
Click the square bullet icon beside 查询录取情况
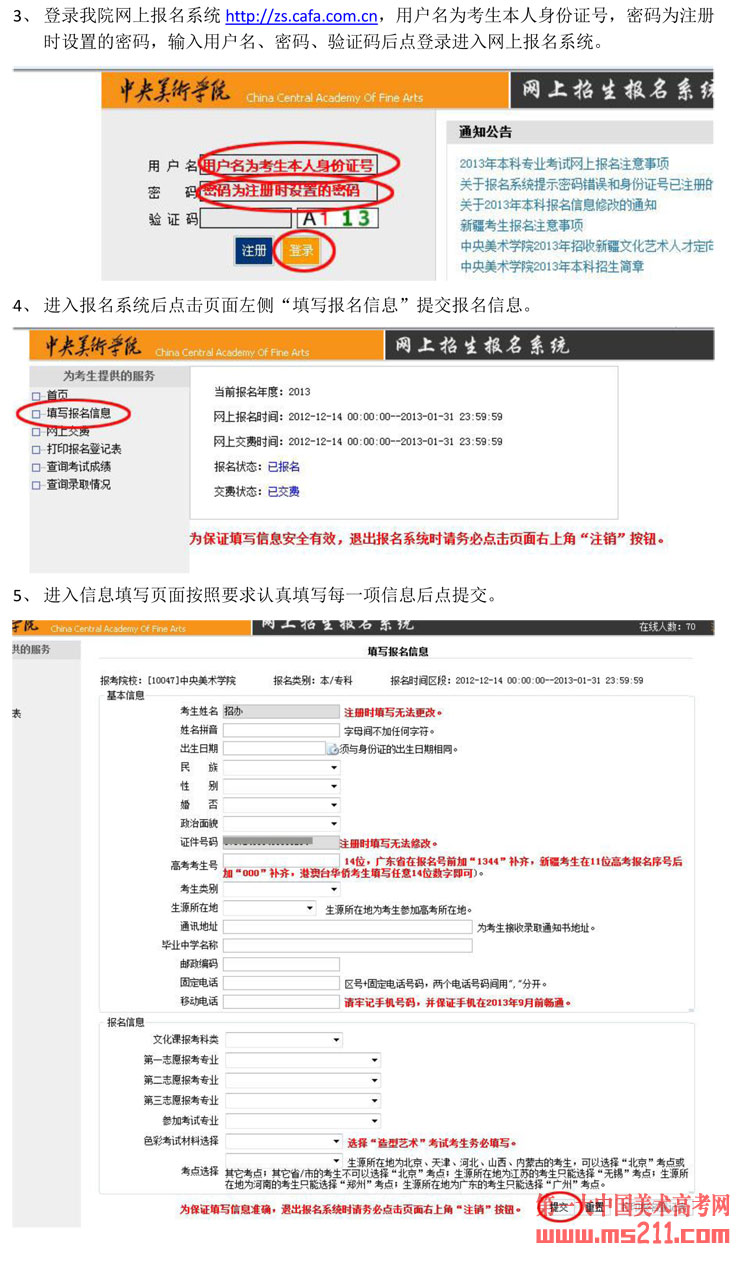click(37, 485)
